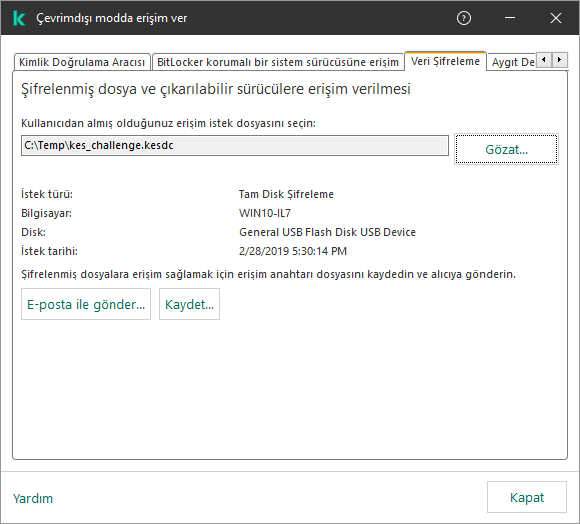Switch to Kimlik Doğrulama Aracısı tab
The image size is (580, 524).
click(x=82, y=62)
